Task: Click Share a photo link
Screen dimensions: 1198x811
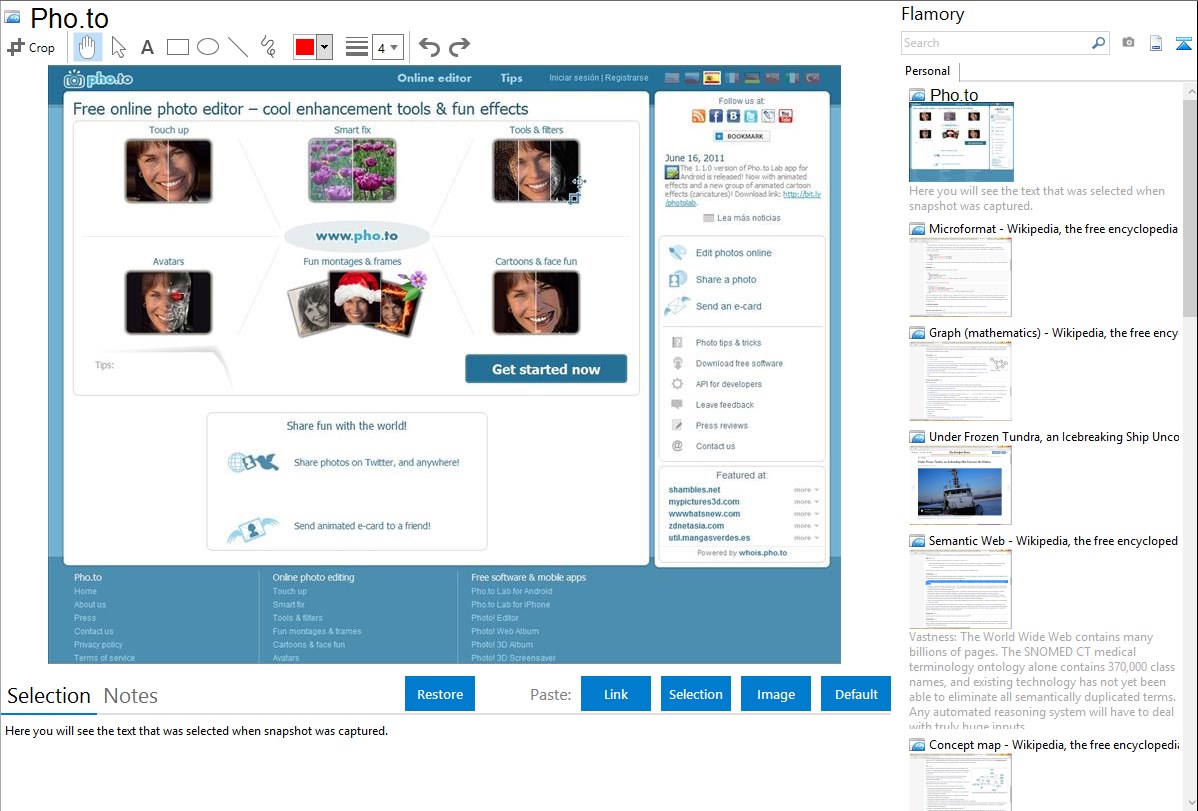Action: click(x=726, y=279)
